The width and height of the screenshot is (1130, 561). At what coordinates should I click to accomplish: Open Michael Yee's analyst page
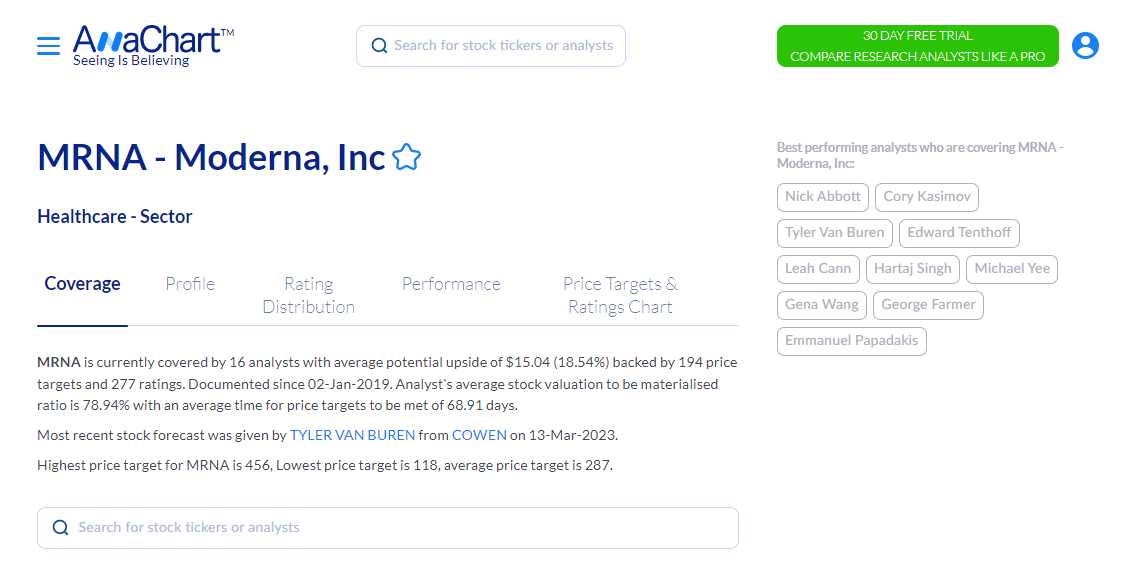[x=1012, y=269]
